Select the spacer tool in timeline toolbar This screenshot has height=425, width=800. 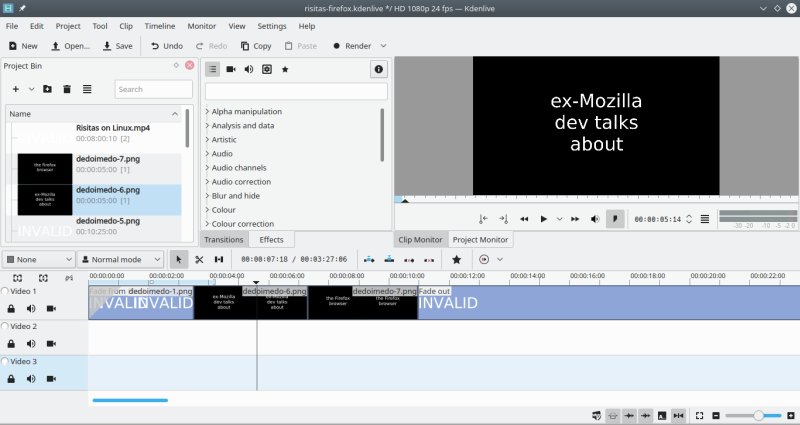coord(219,259)
